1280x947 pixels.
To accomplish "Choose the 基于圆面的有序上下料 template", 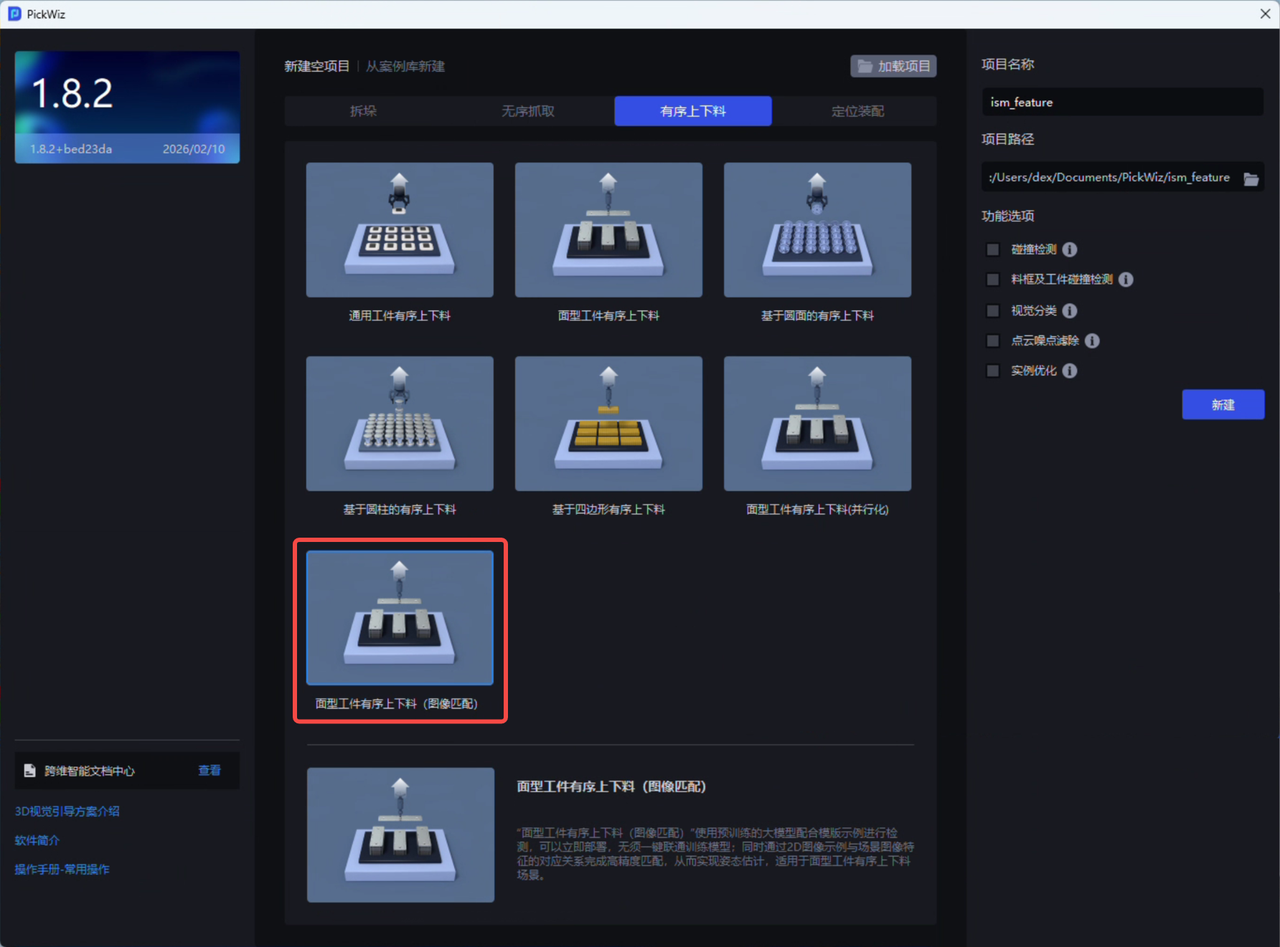I will point(817,230).
